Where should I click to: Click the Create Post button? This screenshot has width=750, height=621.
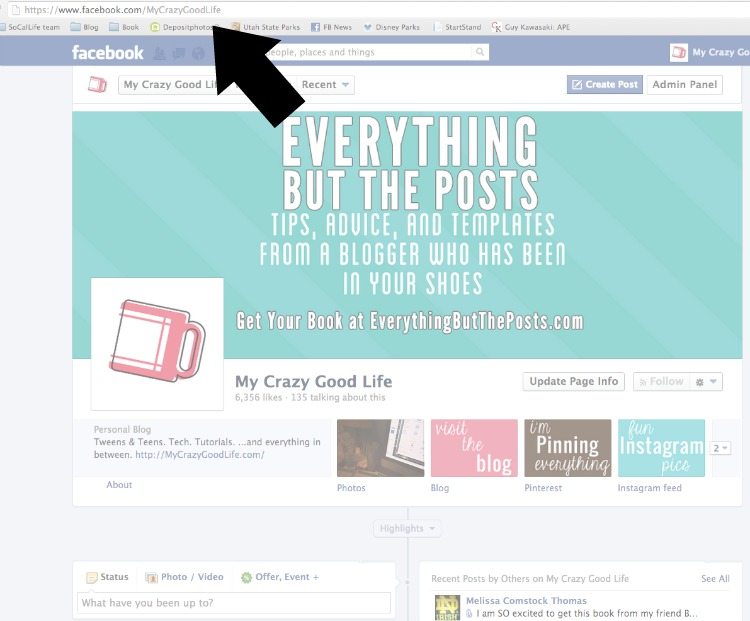coord(605,85)
